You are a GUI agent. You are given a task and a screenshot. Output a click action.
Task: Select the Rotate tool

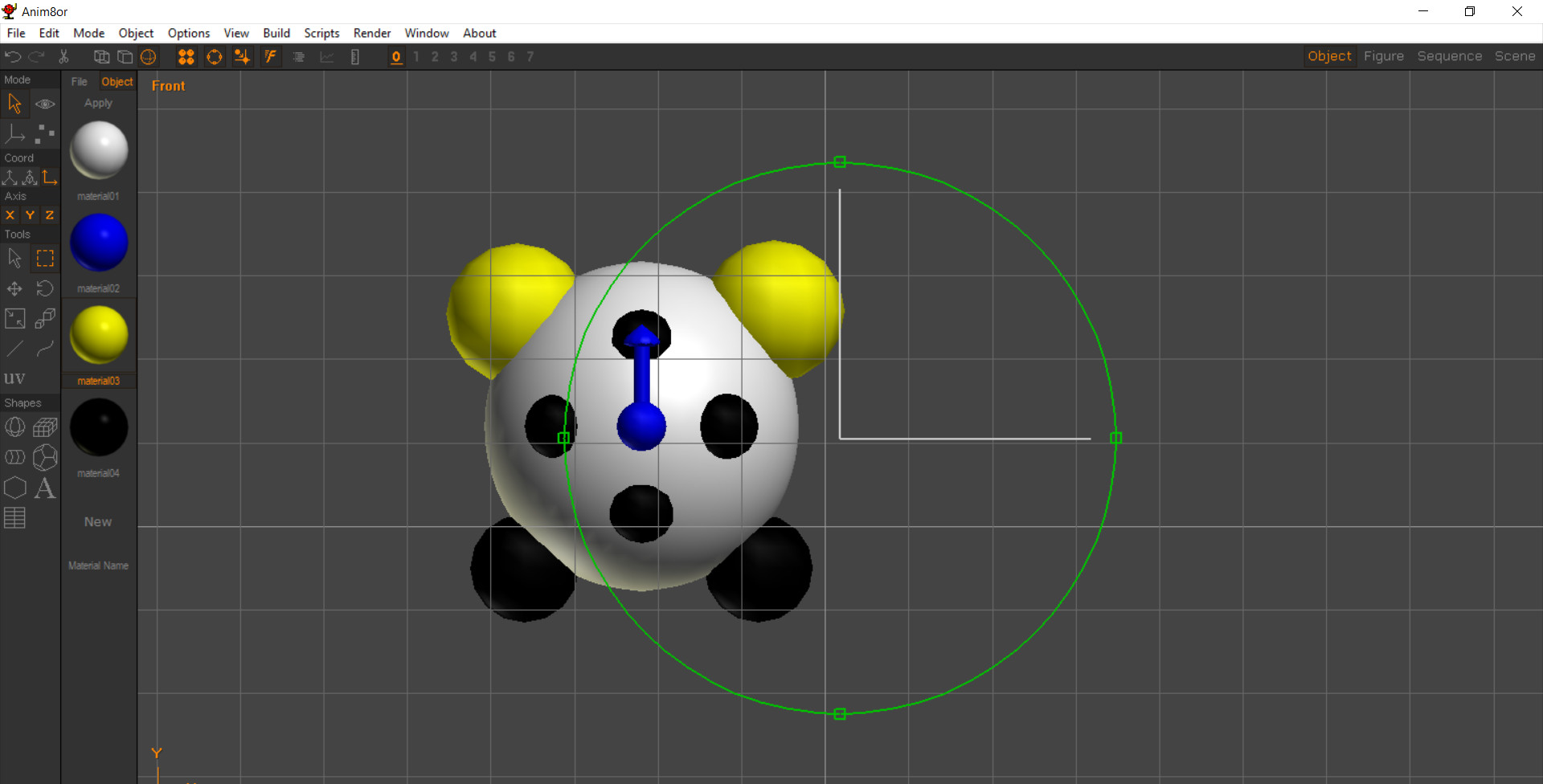(x=45, y=288)
